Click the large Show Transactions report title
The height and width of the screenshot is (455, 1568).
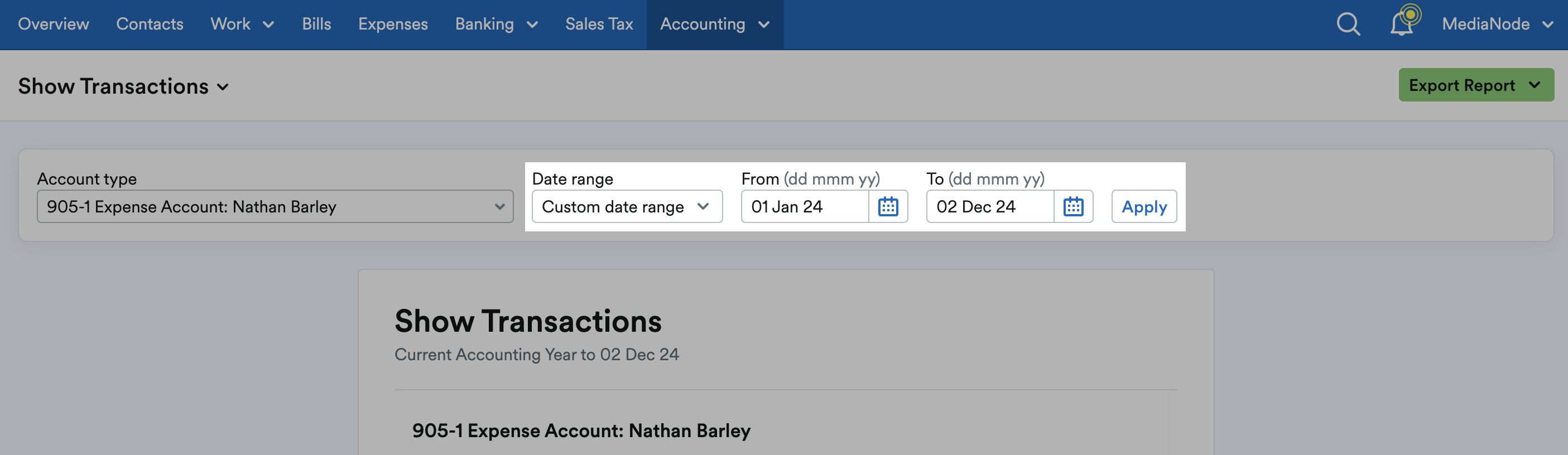(528, 321)
